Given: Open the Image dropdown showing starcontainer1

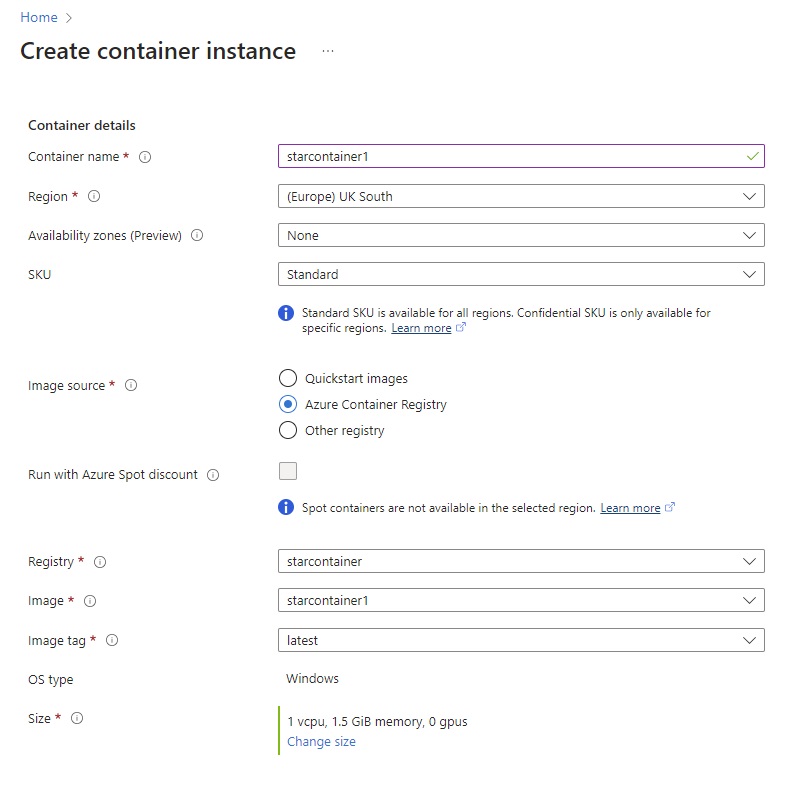Looking at the screenshot, I should pos(521,600).
